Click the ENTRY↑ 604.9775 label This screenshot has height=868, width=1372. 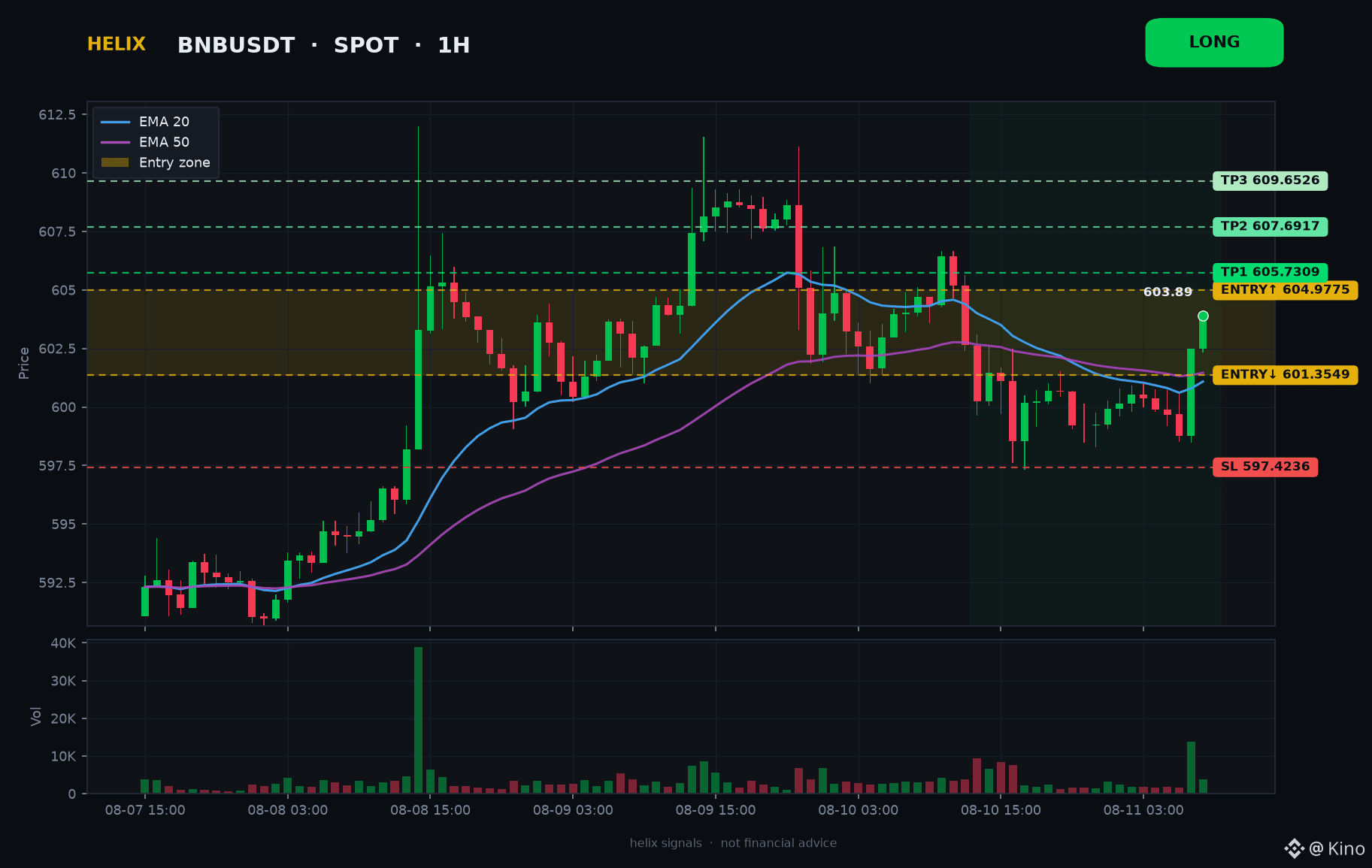pyautogui.click(x=1285, y=290)
